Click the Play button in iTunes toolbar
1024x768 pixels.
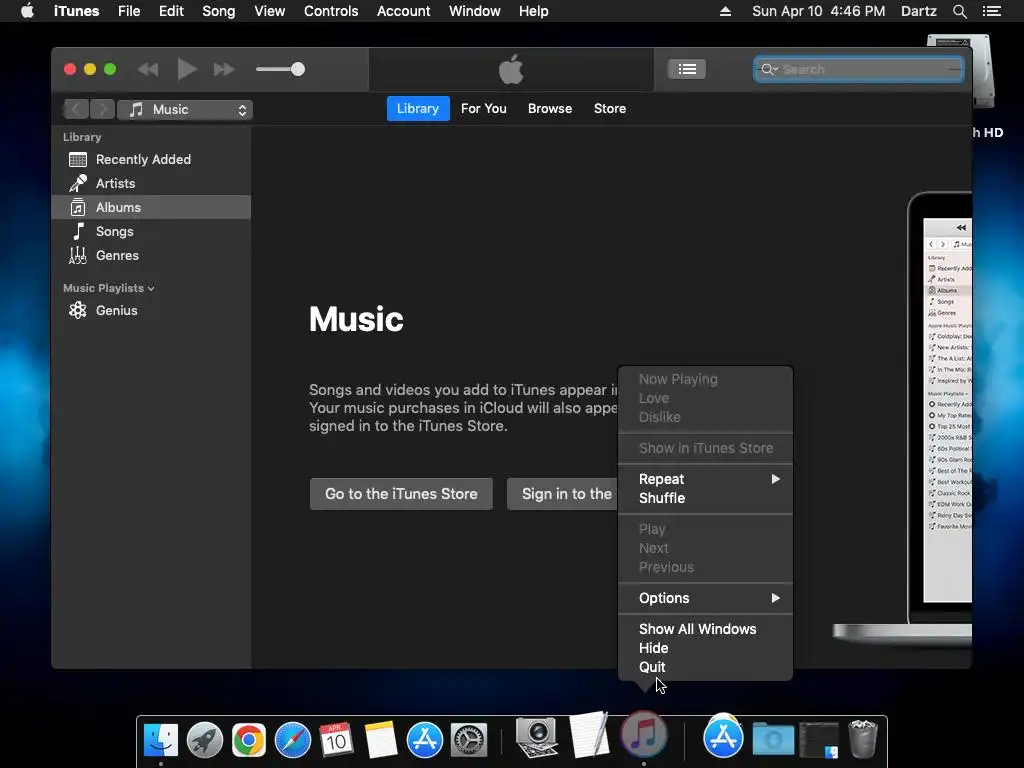coord(187,69)
